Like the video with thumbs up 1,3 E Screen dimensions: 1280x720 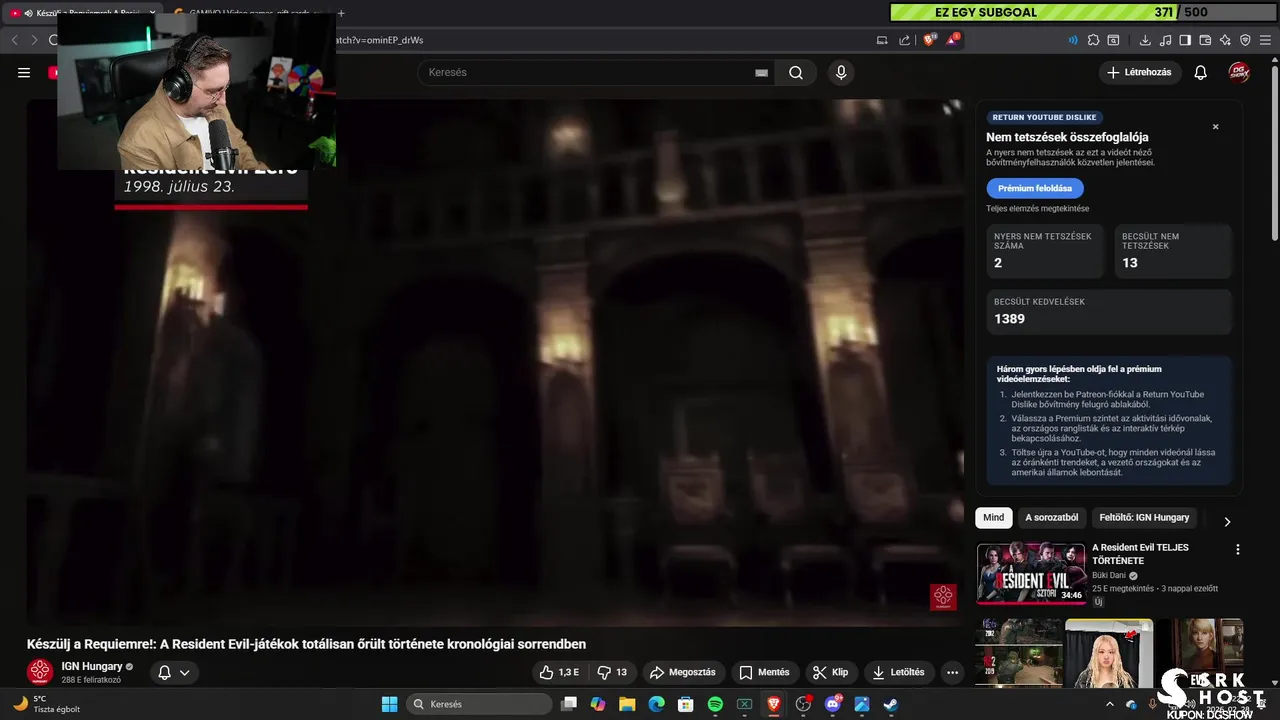click(x=560, y=672)
